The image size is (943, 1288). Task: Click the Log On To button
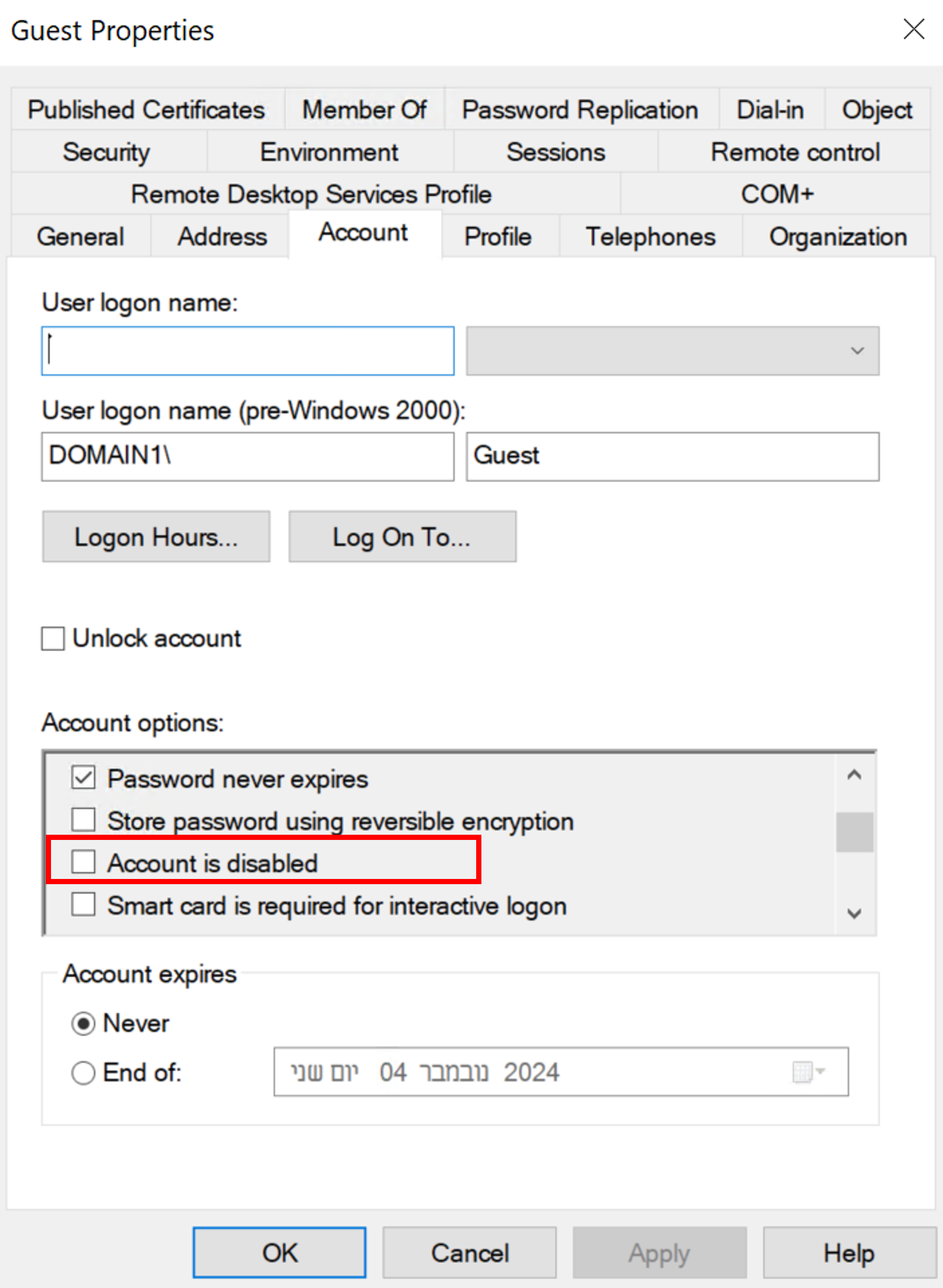(402, 537)
